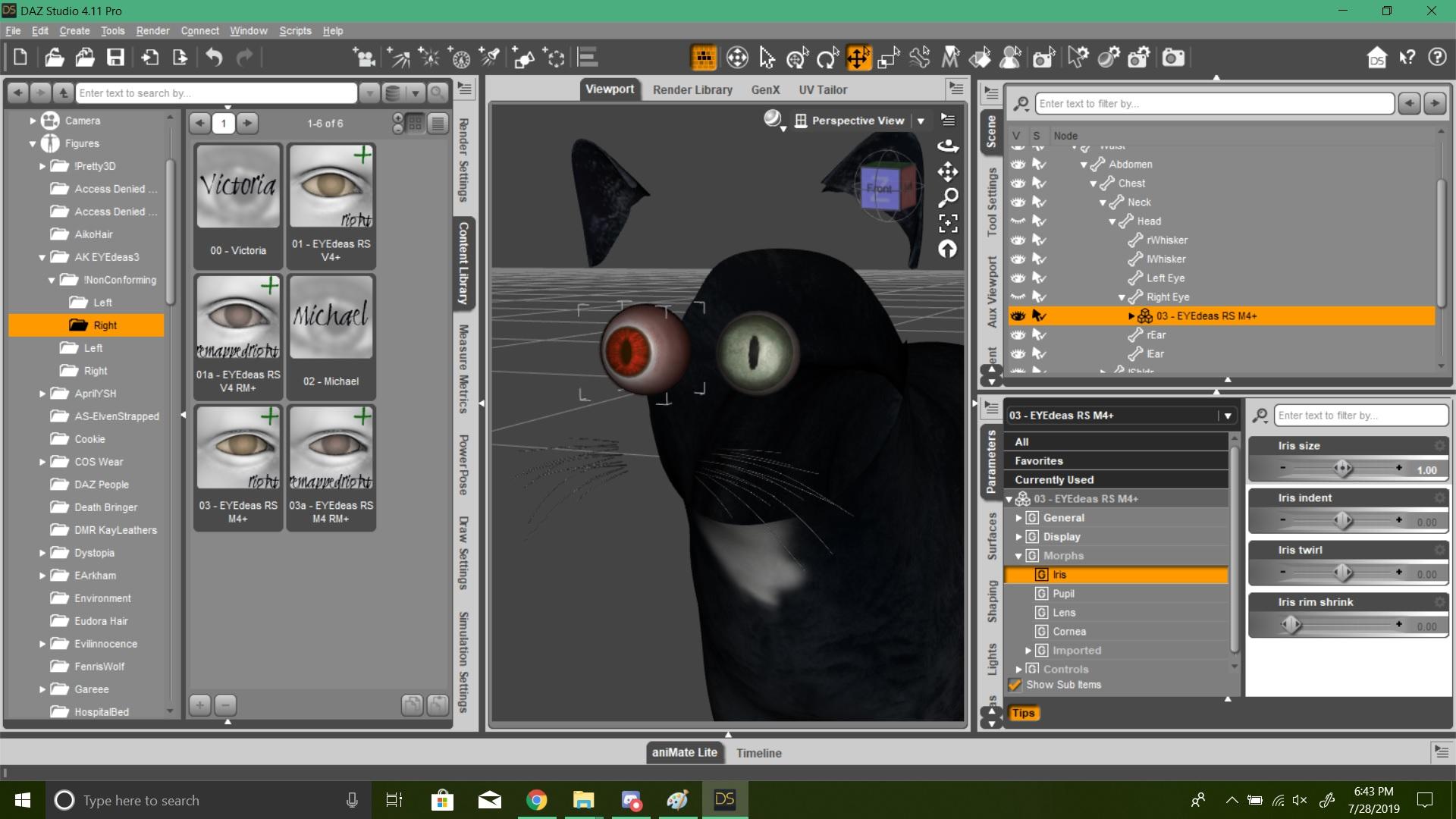The width and height of the screenshot is (1456, 819).
Task: Select Currently Used parameter filter
Action: (1054, 480)
